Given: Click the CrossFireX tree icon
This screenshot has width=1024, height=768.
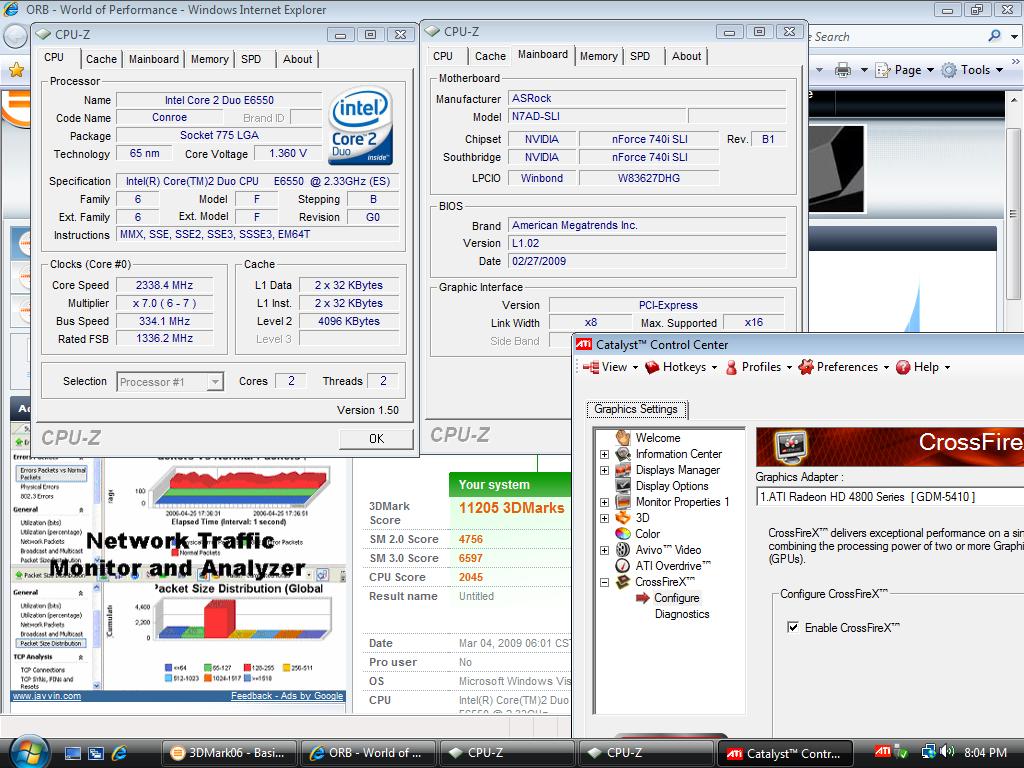Looking at the screenshot, I should (623, 582).
